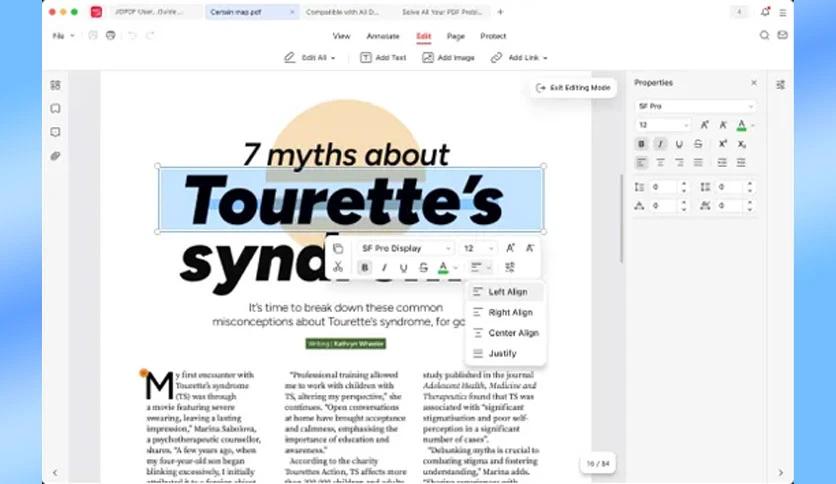
Task: Open the attachments paperclip panel
Action: (x=56, y=156)
